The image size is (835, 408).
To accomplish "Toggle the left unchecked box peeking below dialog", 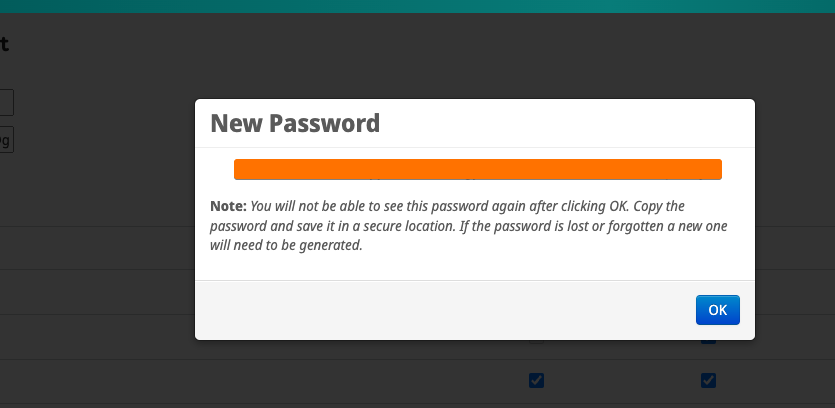I will (x=536, y=341).
